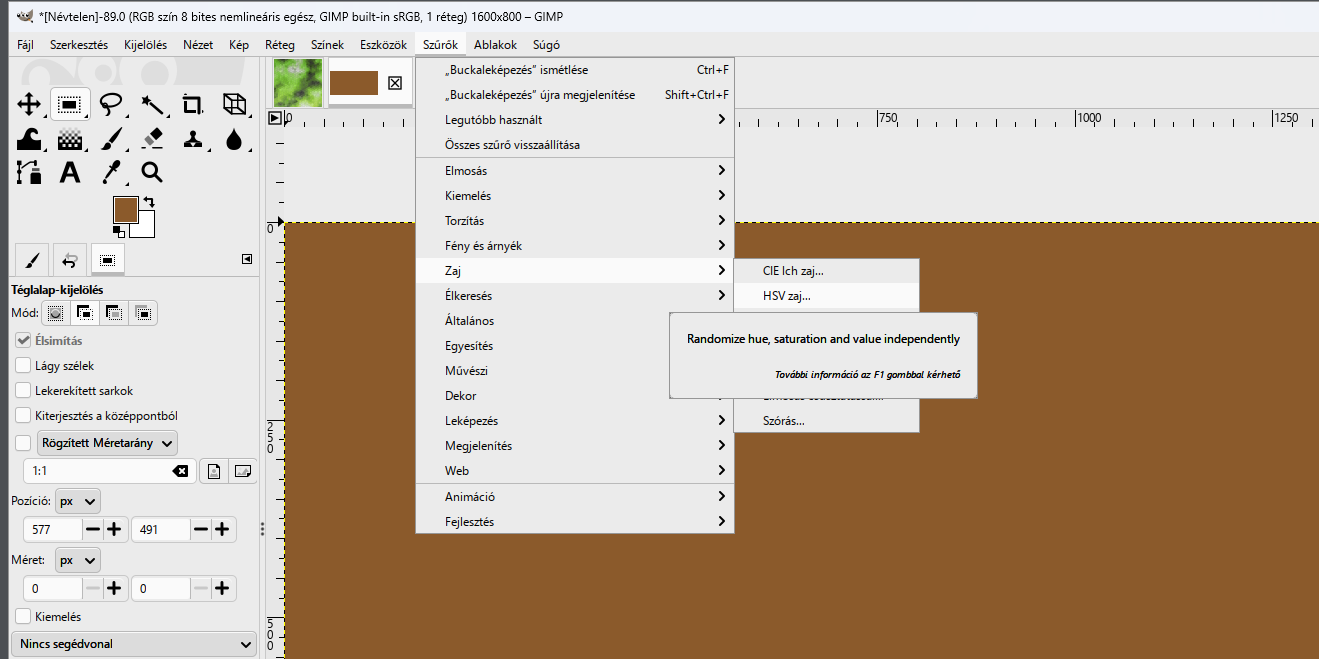Clear the 1:1 aspect ratio field
The width and height of the screenshot is (1319, 659).
tap(179, 471)
